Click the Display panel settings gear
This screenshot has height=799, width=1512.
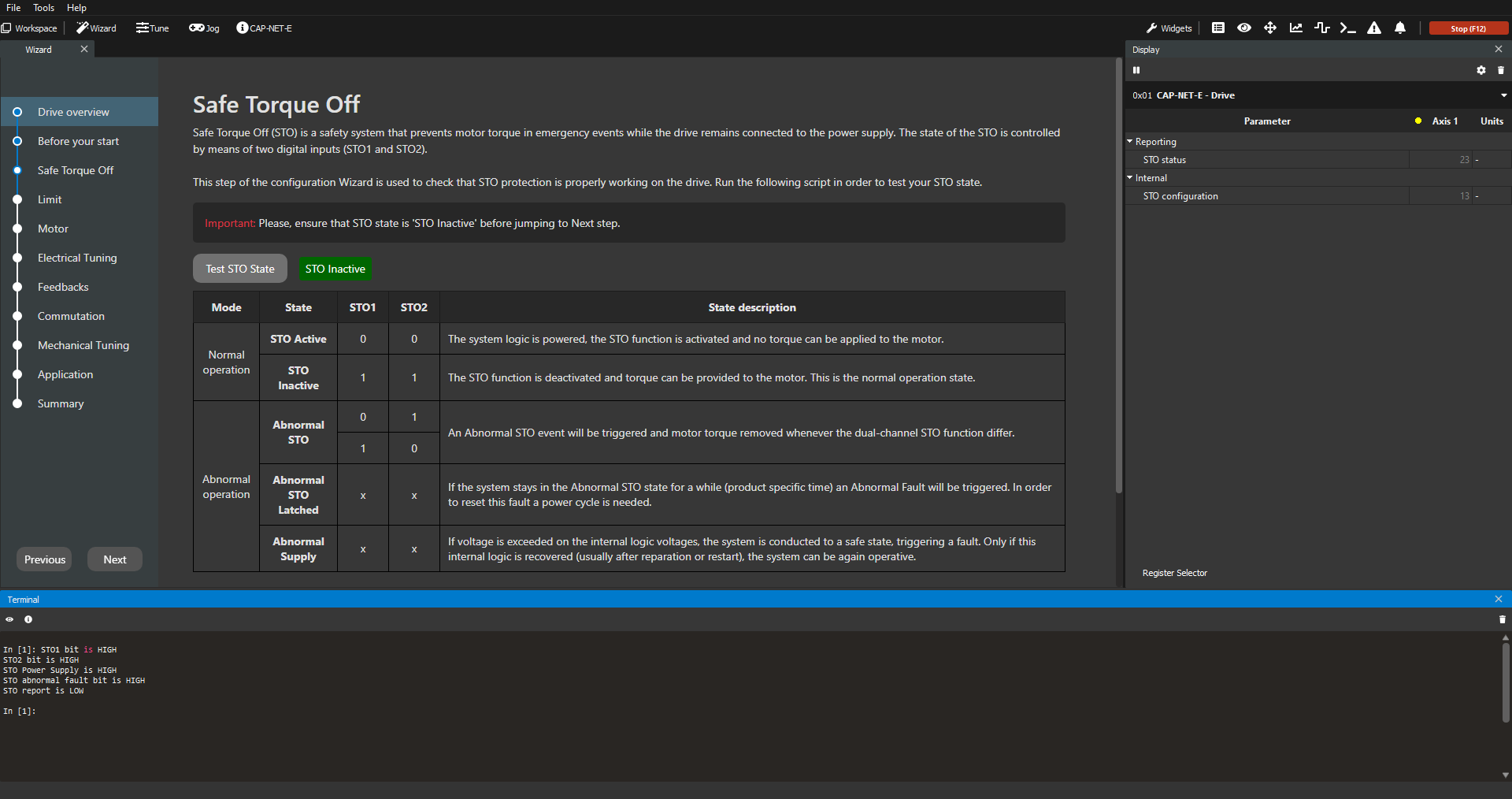tap(1481, 70)
